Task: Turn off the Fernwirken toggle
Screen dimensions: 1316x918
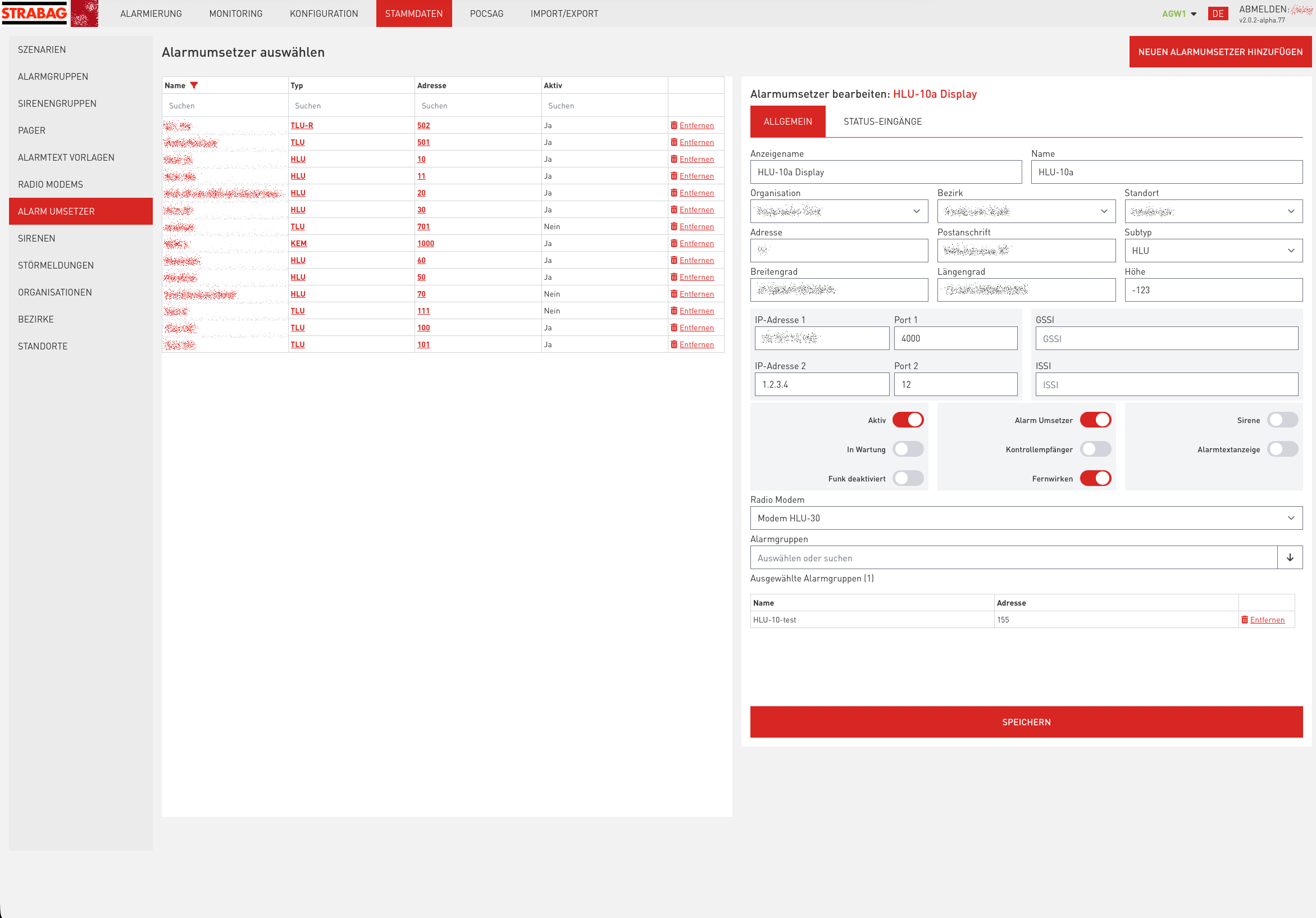Action: click(1096, 478)
